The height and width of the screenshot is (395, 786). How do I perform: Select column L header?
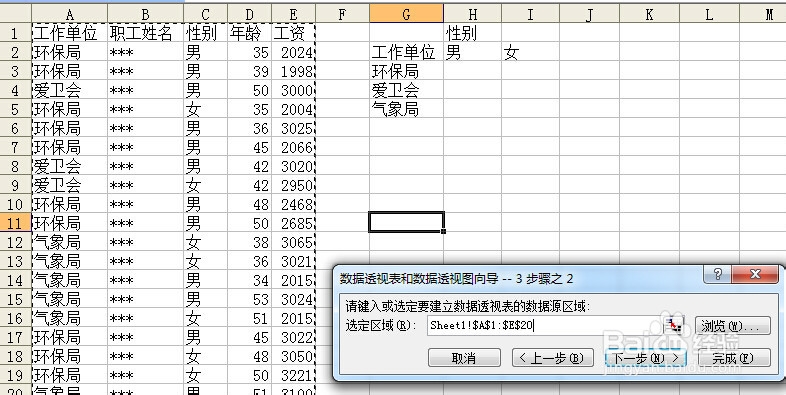tap(709, 14)
